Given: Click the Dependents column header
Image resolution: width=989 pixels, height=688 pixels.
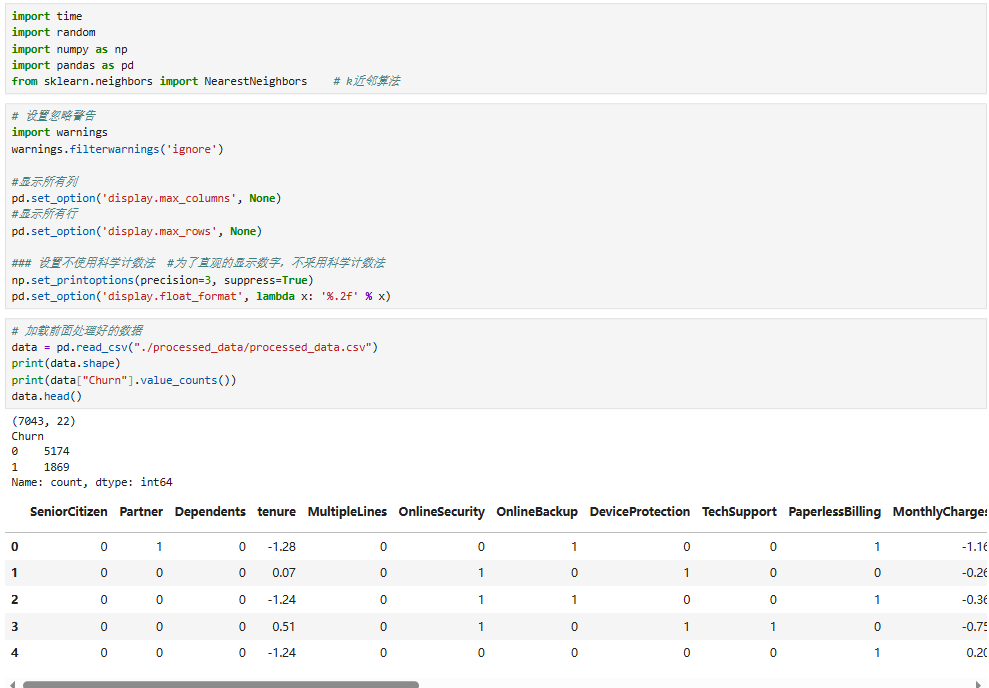Looking at the screenshot, I should tap(210, 512).
